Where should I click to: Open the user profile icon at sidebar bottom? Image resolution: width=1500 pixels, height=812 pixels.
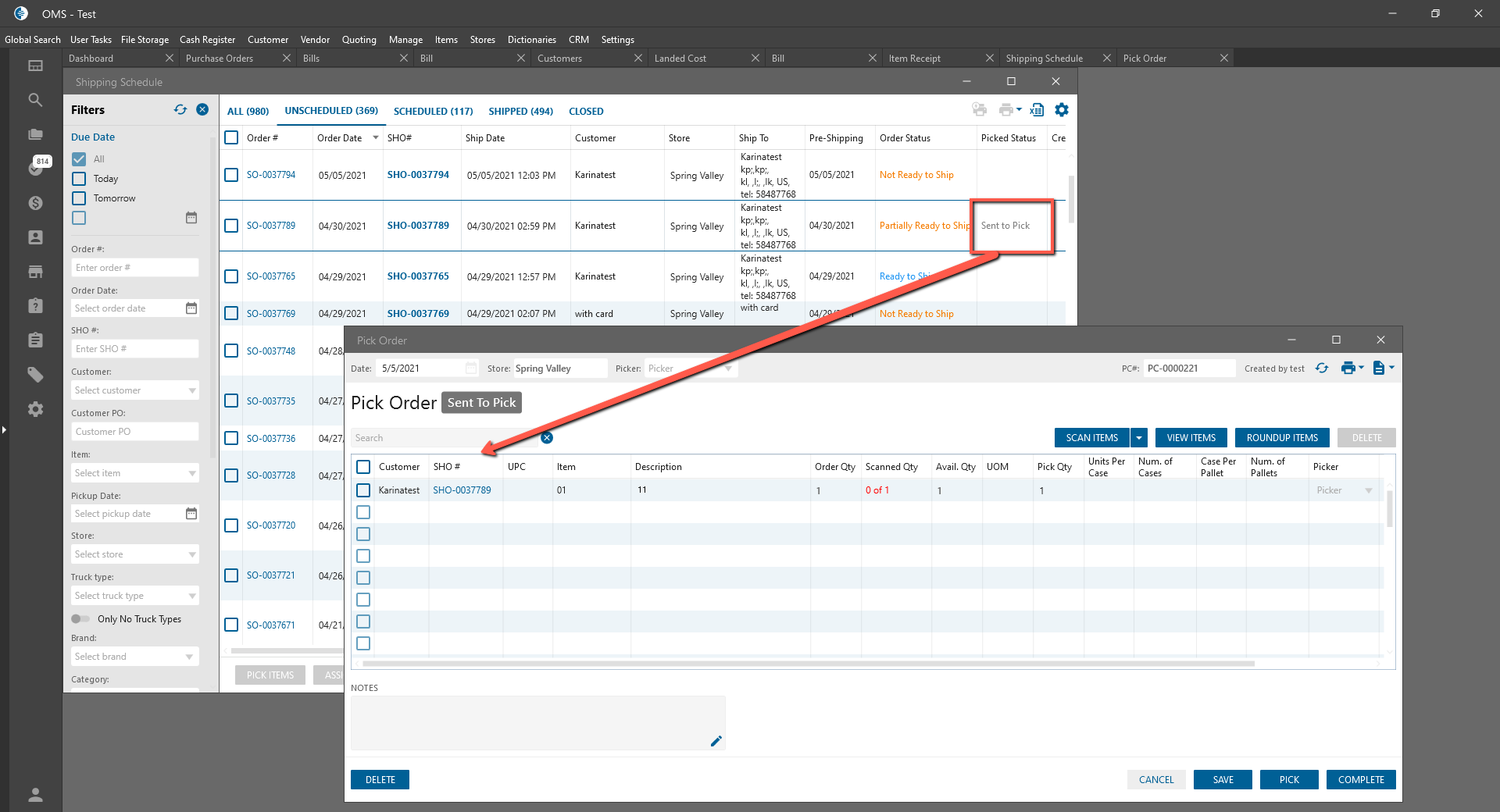[35, 795]
